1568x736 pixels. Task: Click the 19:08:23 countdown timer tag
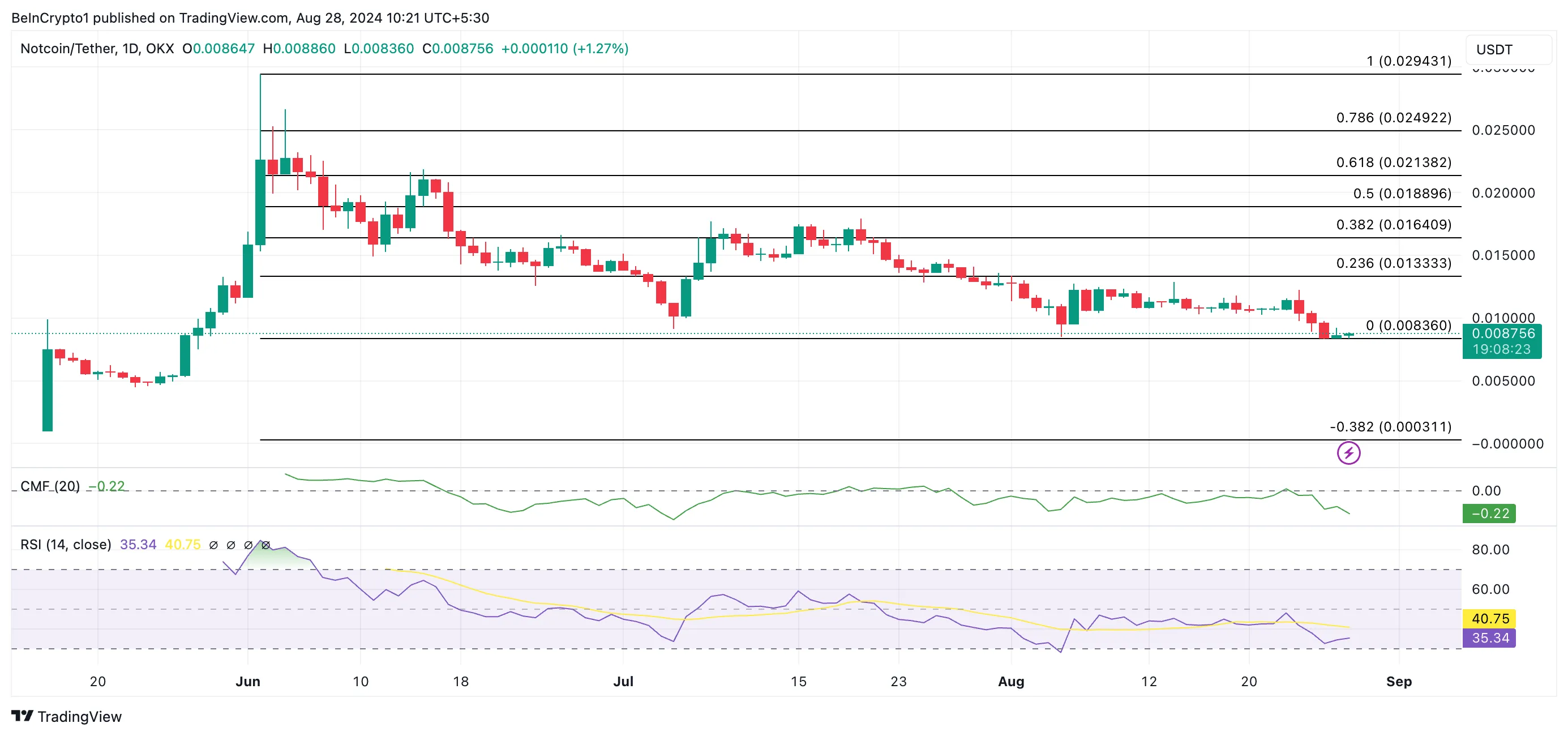coord(1503,349)
